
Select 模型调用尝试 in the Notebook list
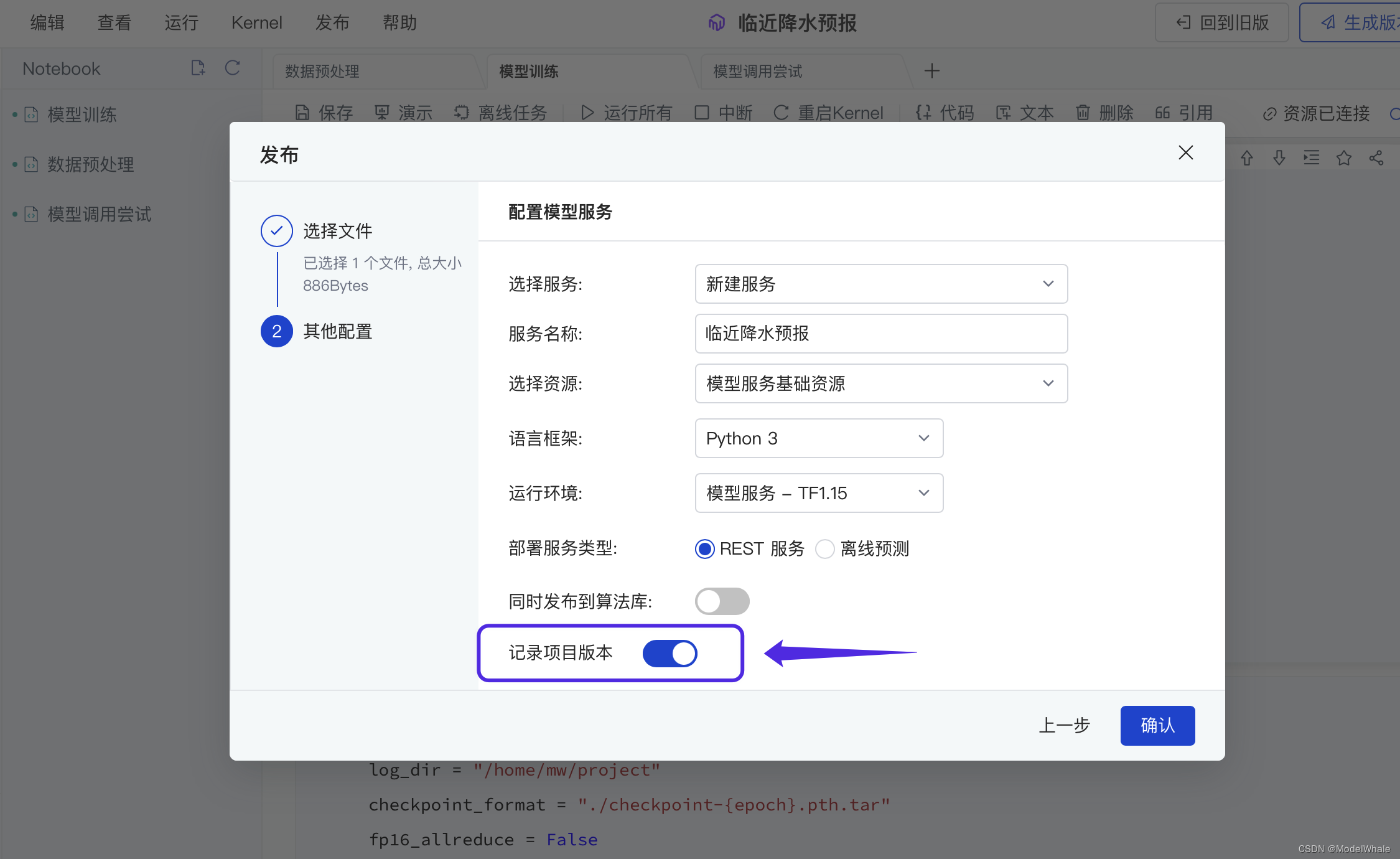[100, 215]
